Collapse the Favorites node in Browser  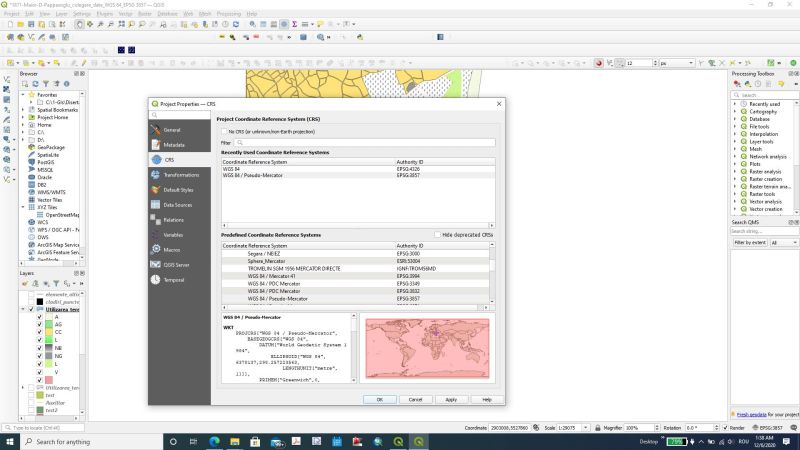tap(23, 95)
